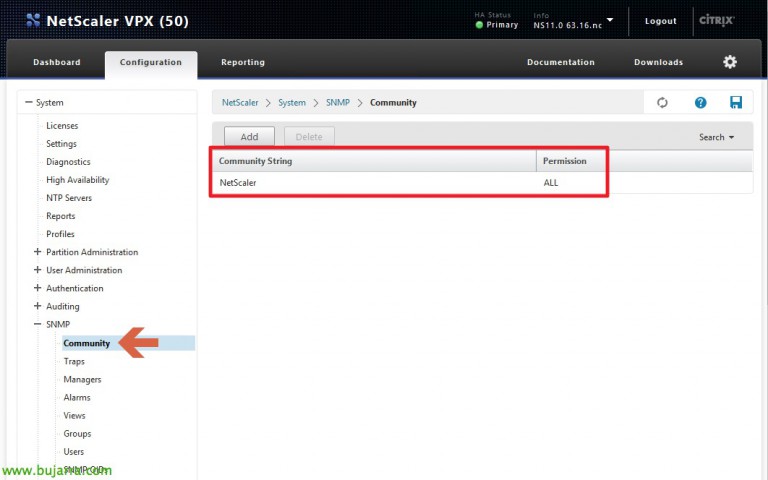
Task: Open the Documentation tab
Action: pyautogui.click(x=561, y=62)
